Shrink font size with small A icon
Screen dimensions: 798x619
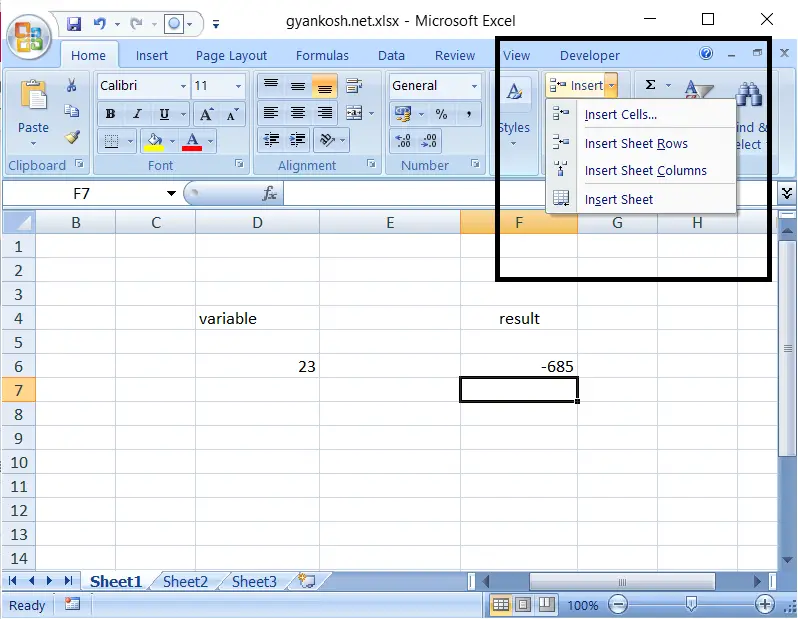tap(232, 114)
